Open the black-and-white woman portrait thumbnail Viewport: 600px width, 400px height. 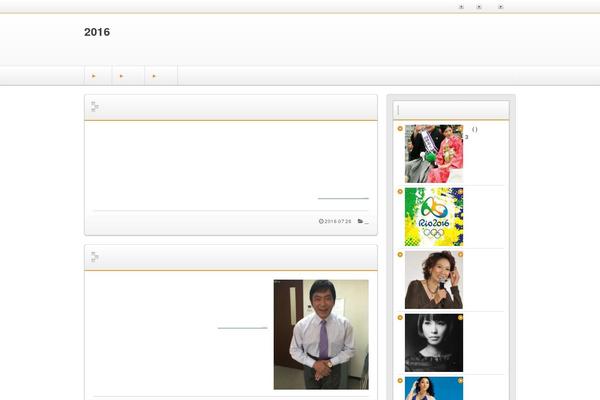(434, 343)
